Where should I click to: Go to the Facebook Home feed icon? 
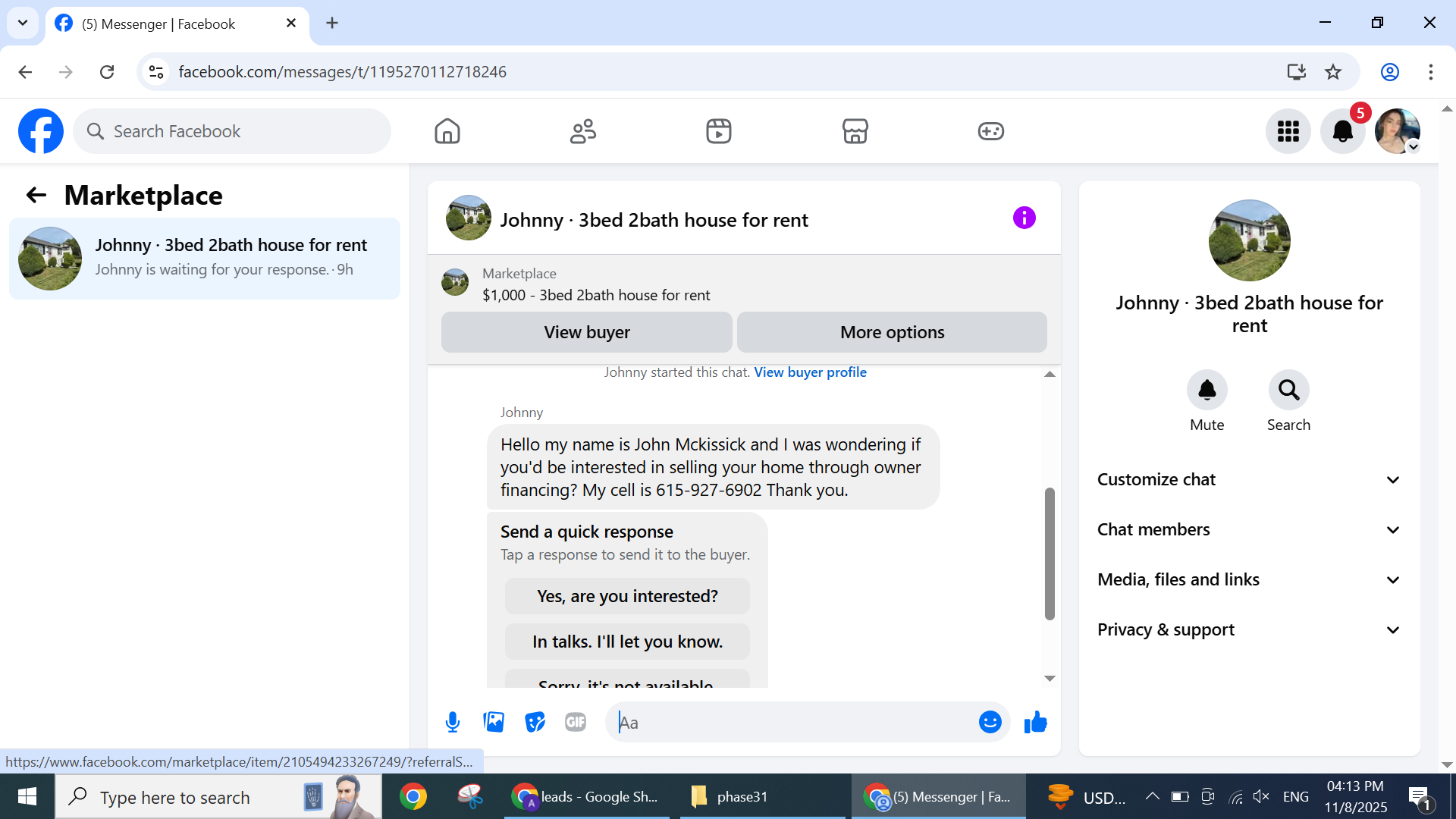coord(447,131)
